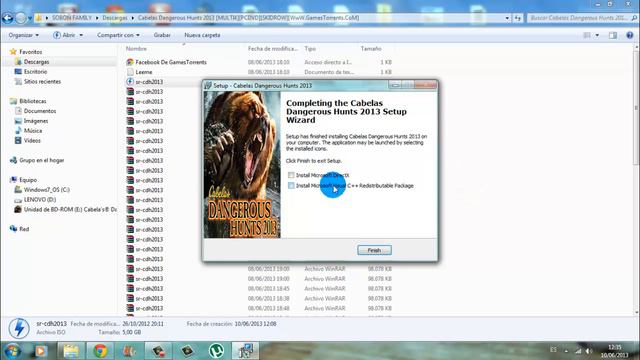Select the Leeme text document
Viewport: 640px width, 360px height.
click(x=144, y=72)
